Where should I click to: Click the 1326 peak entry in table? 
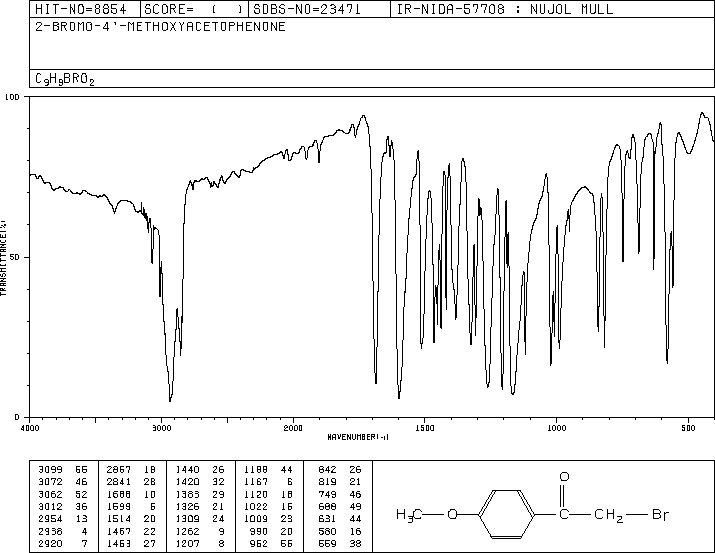(x=200, y=506)
